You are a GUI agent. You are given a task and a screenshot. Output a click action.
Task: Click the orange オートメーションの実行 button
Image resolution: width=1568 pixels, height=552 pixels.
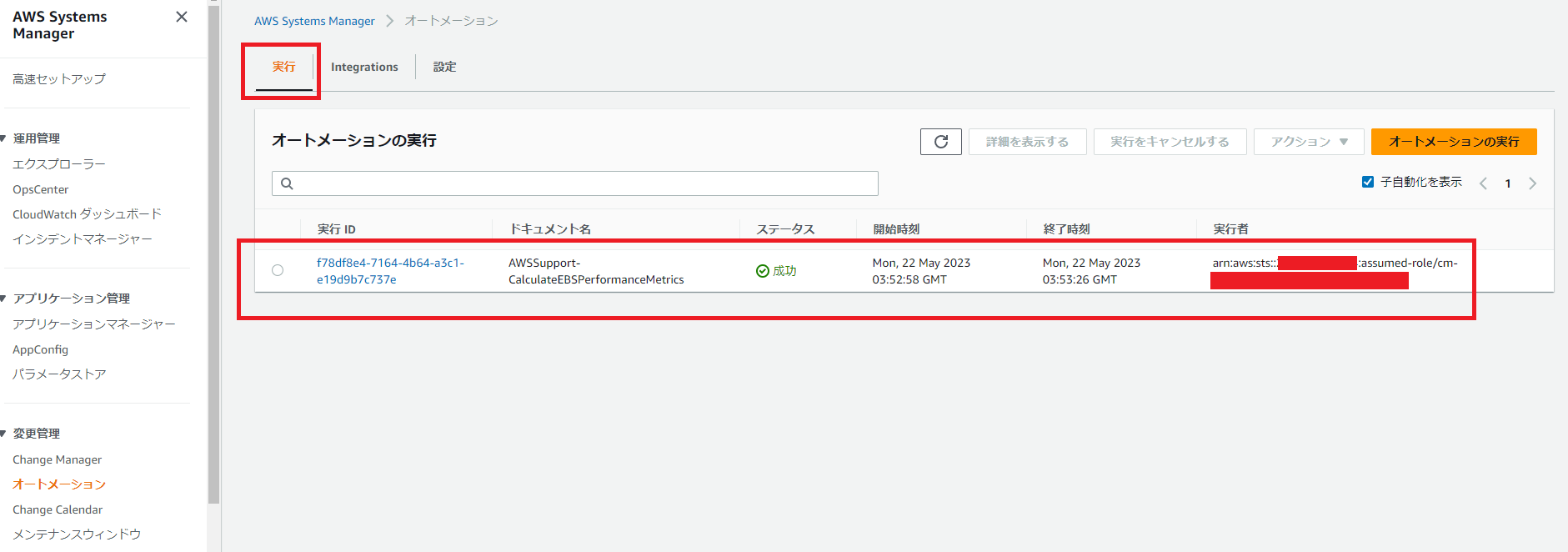tap(1454, 142)
